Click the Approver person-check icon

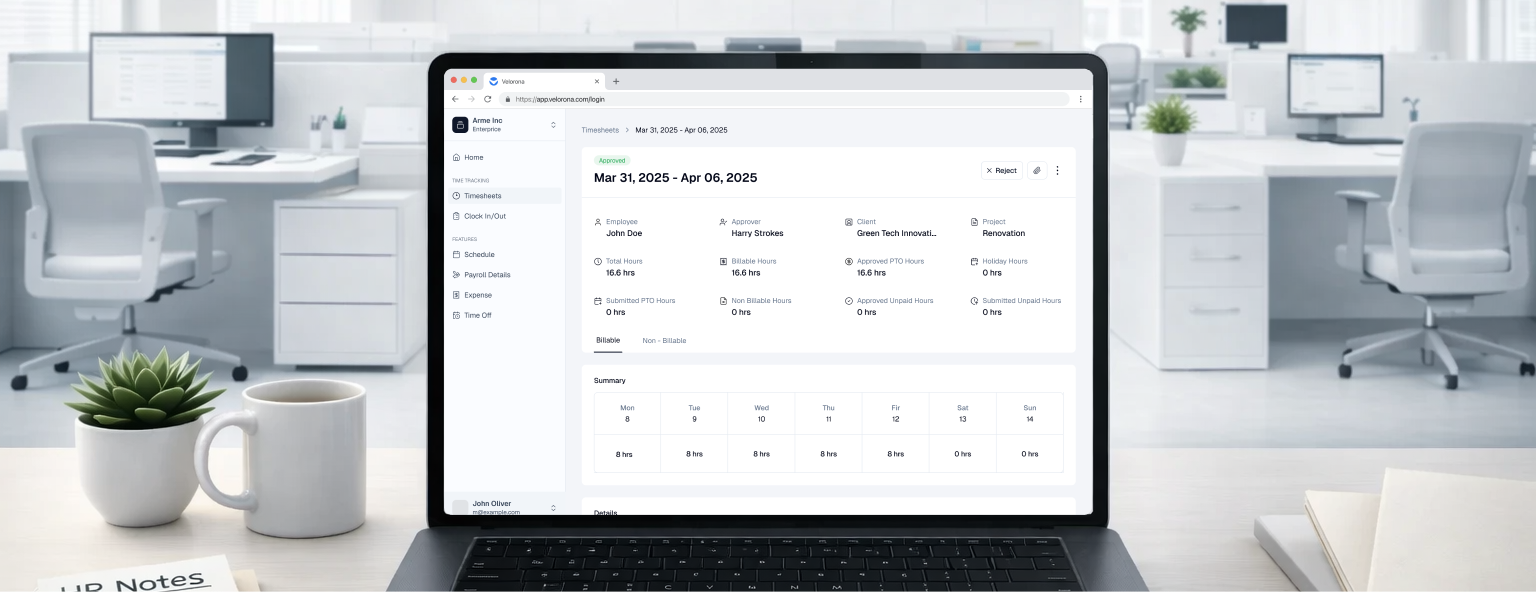pos(723,222)
